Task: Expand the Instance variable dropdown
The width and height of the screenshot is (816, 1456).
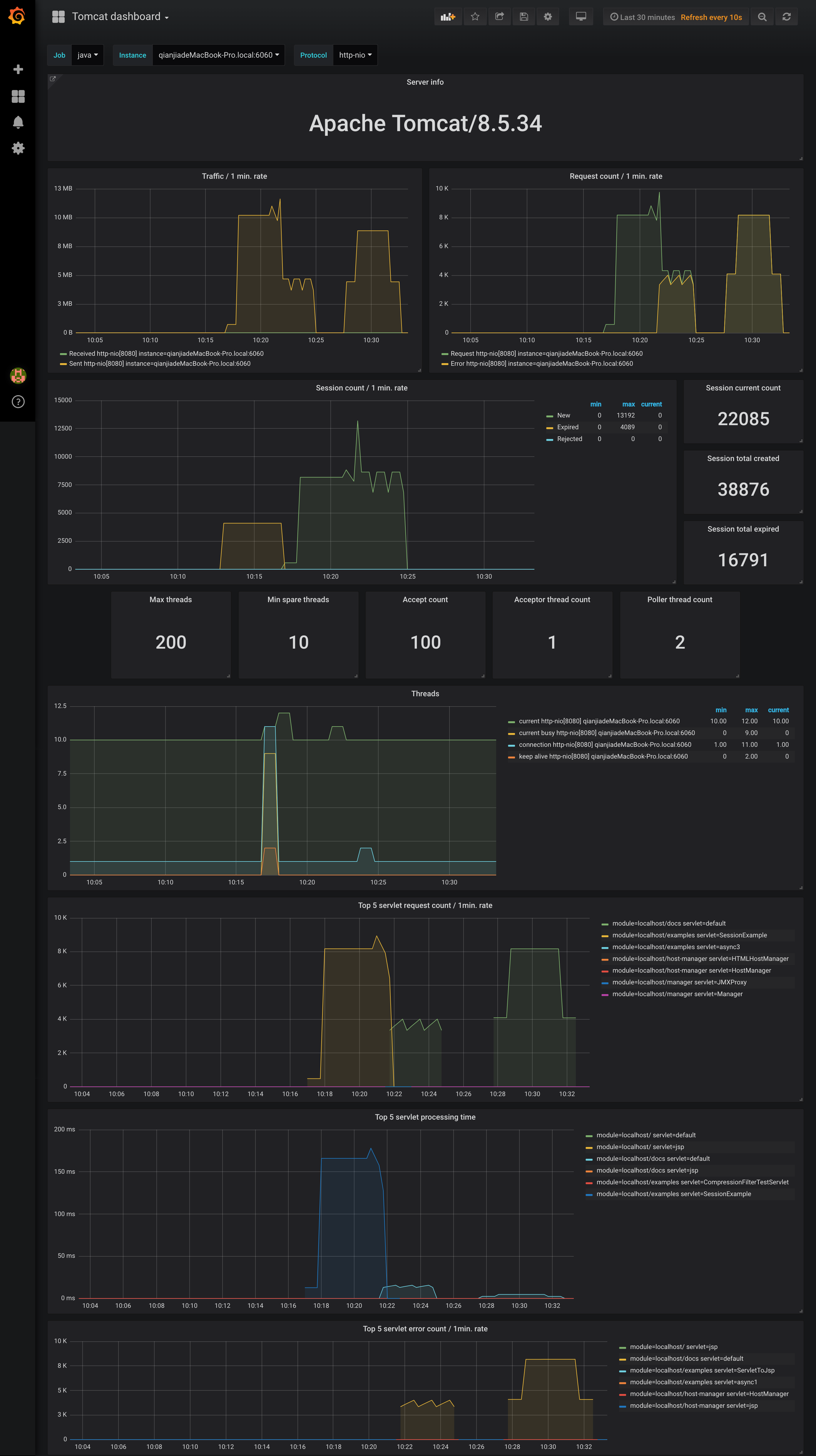Action: coord(218,55)
